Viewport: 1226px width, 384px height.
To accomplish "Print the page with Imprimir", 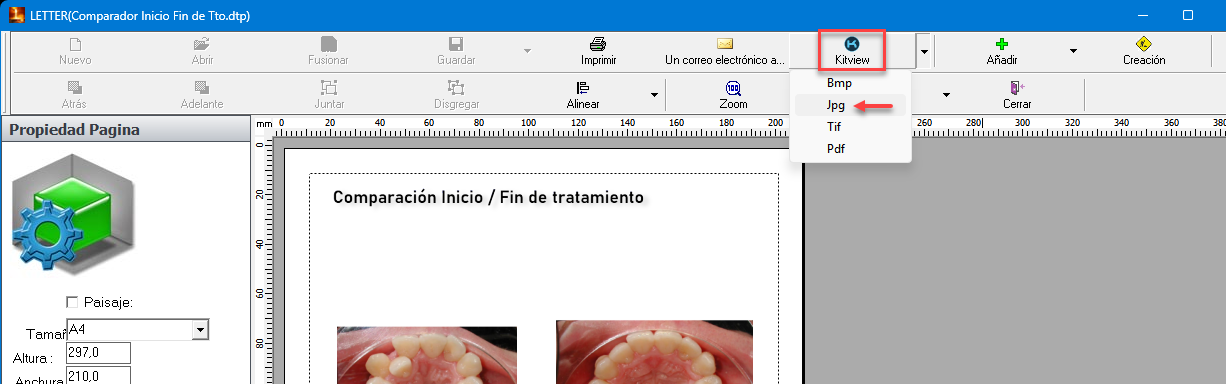I will click(x=598, y=51).
